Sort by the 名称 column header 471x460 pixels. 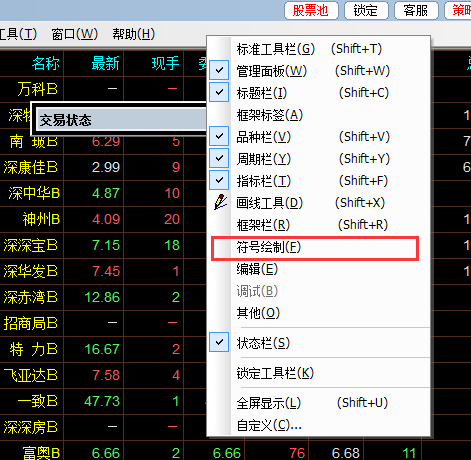(46, 63)
